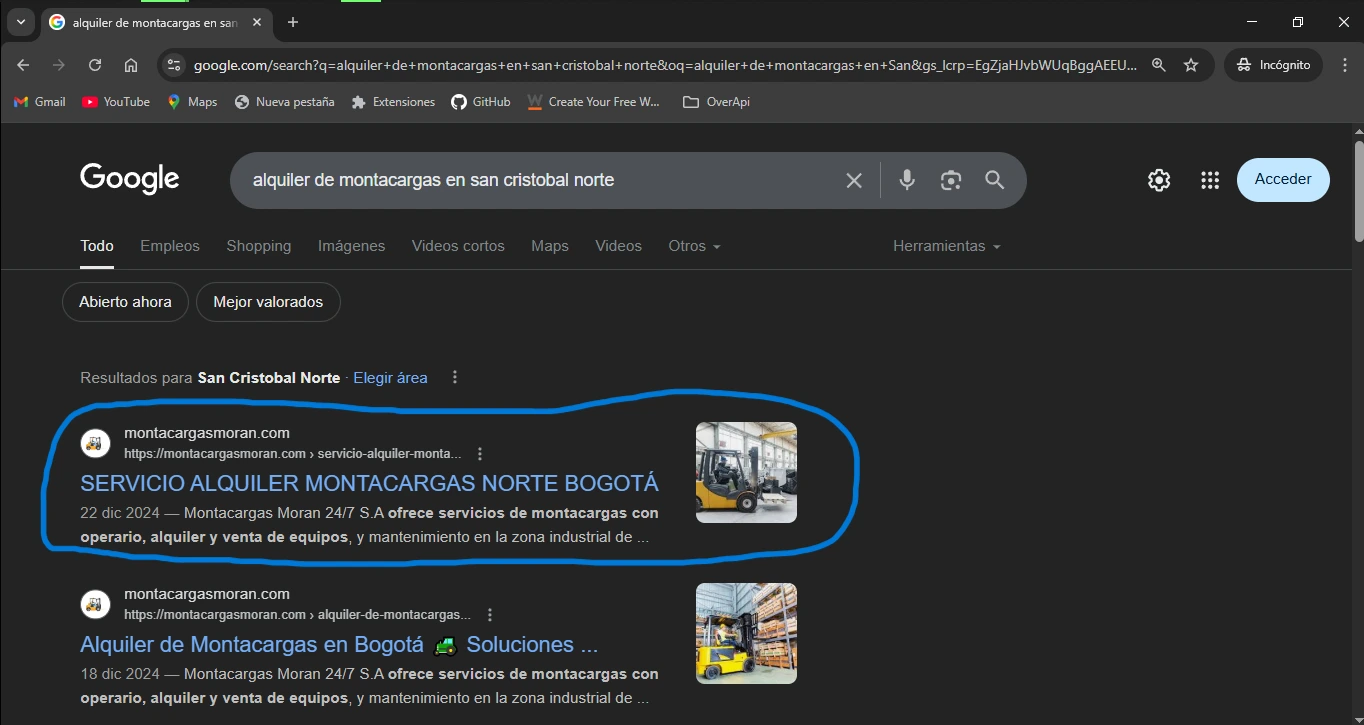Open the tab search dropdown arrow
This screenshot has width=1364, height=725.
[x=20, y=22]
